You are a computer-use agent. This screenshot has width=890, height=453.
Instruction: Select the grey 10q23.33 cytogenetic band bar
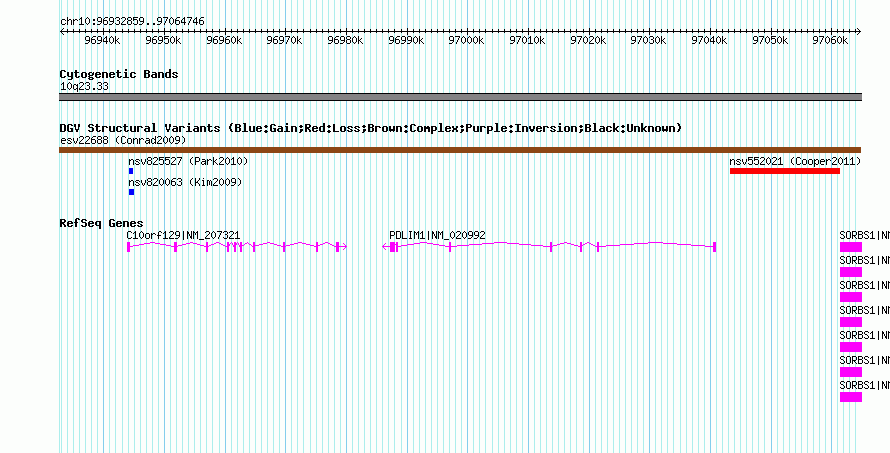[460, 97]
